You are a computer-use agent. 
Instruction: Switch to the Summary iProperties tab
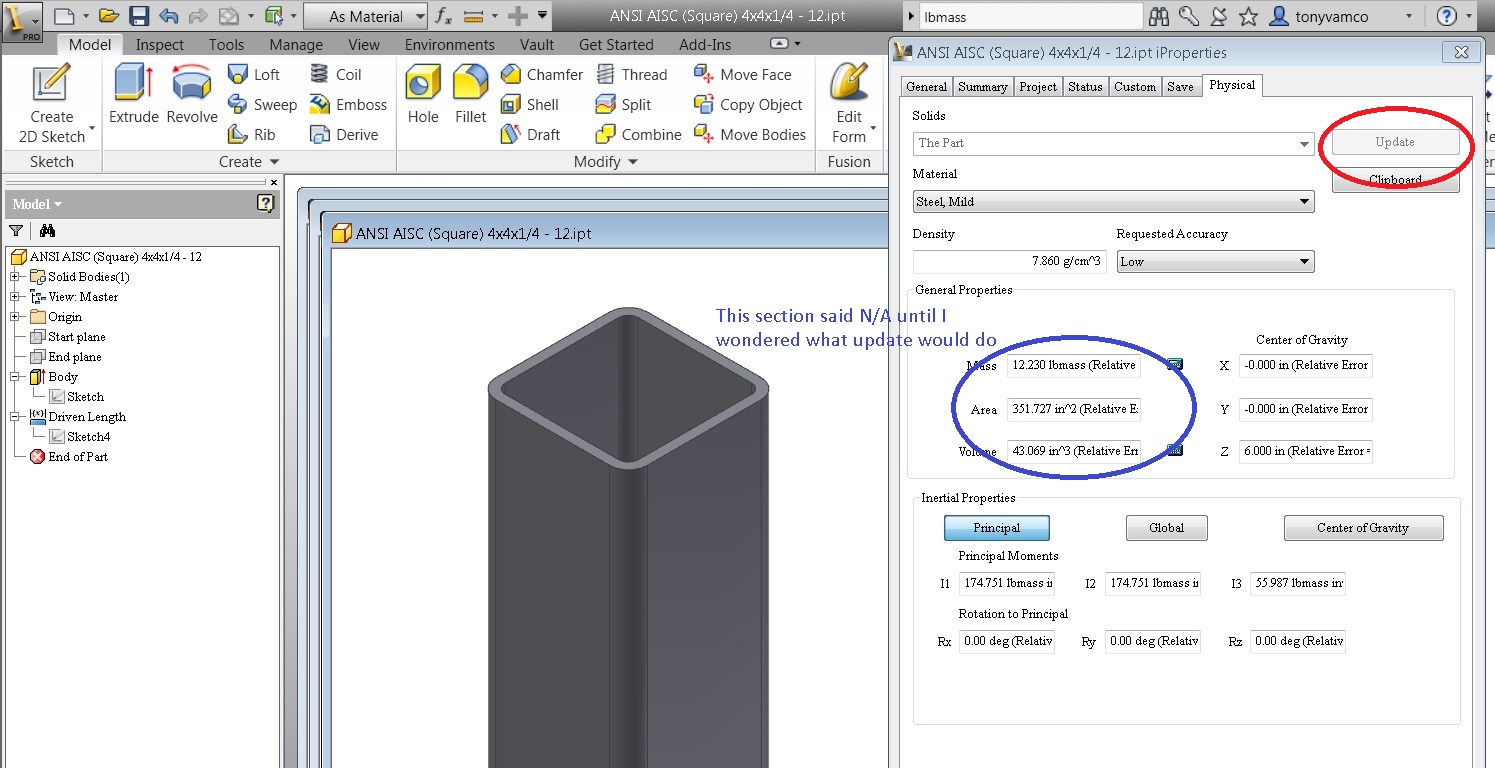pos(982,86)
